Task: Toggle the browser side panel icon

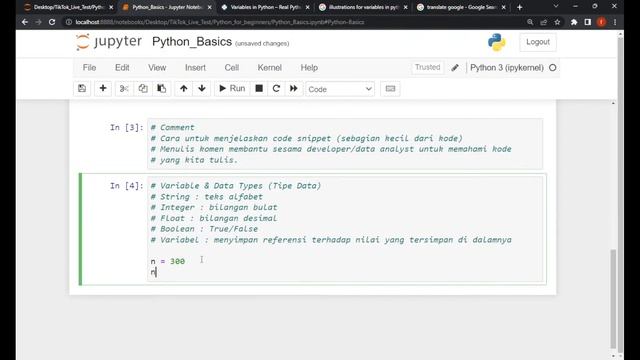Action: click(x=588, y=22)
